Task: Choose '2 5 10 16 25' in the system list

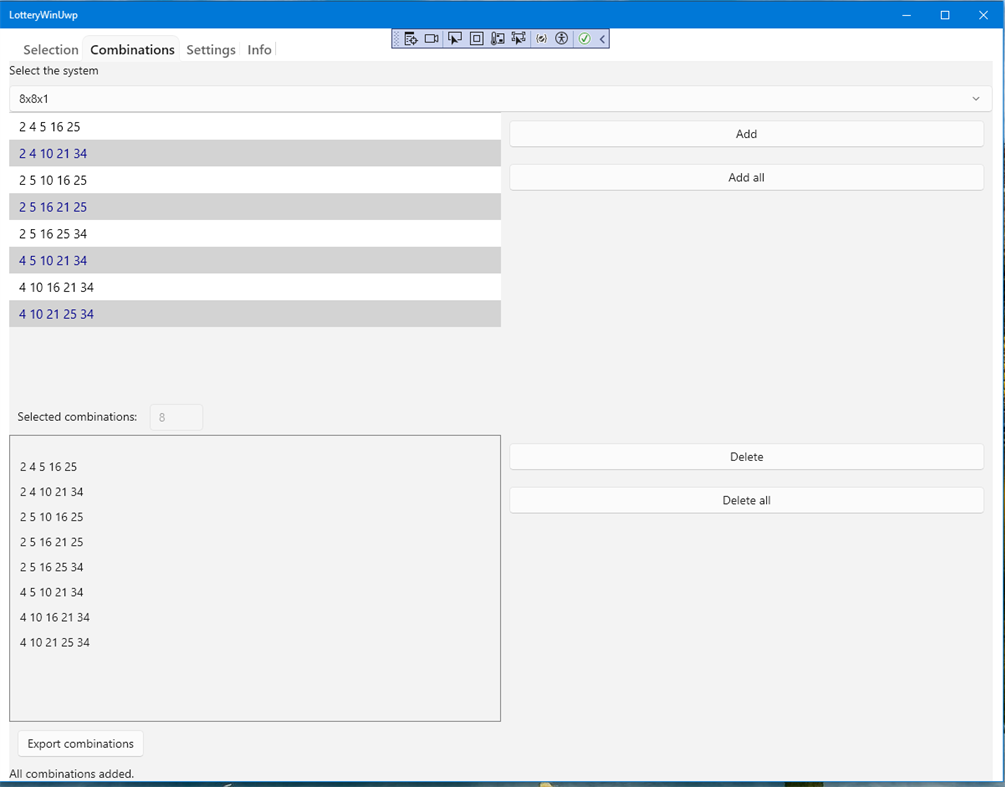Action: click(x=255, y=180)
